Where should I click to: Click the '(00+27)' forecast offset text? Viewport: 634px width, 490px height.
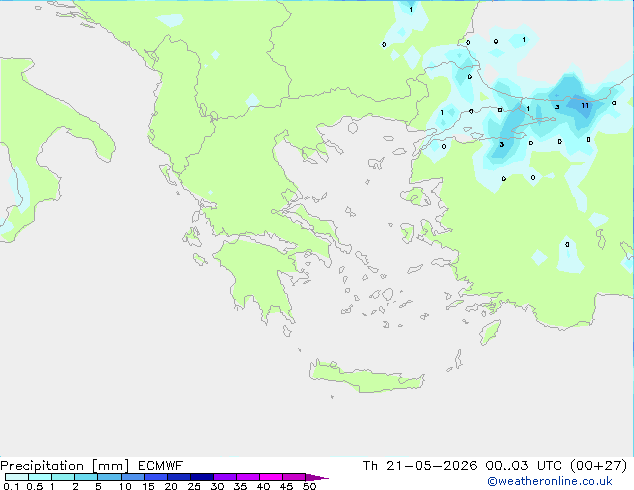[x=598, y=466]
